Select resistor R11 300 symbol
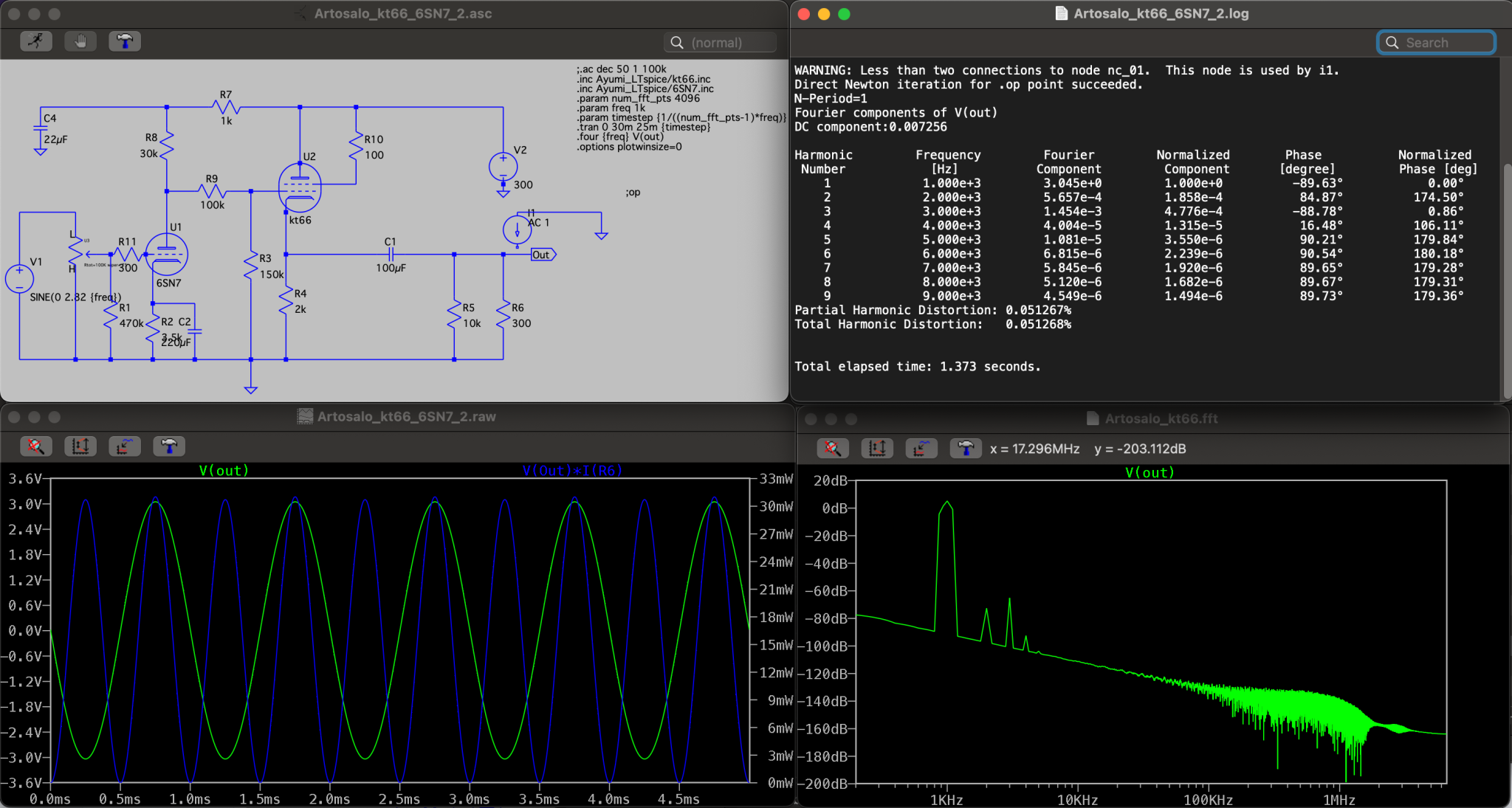Viewport: 1512px width, 808px height. (127, 255)
